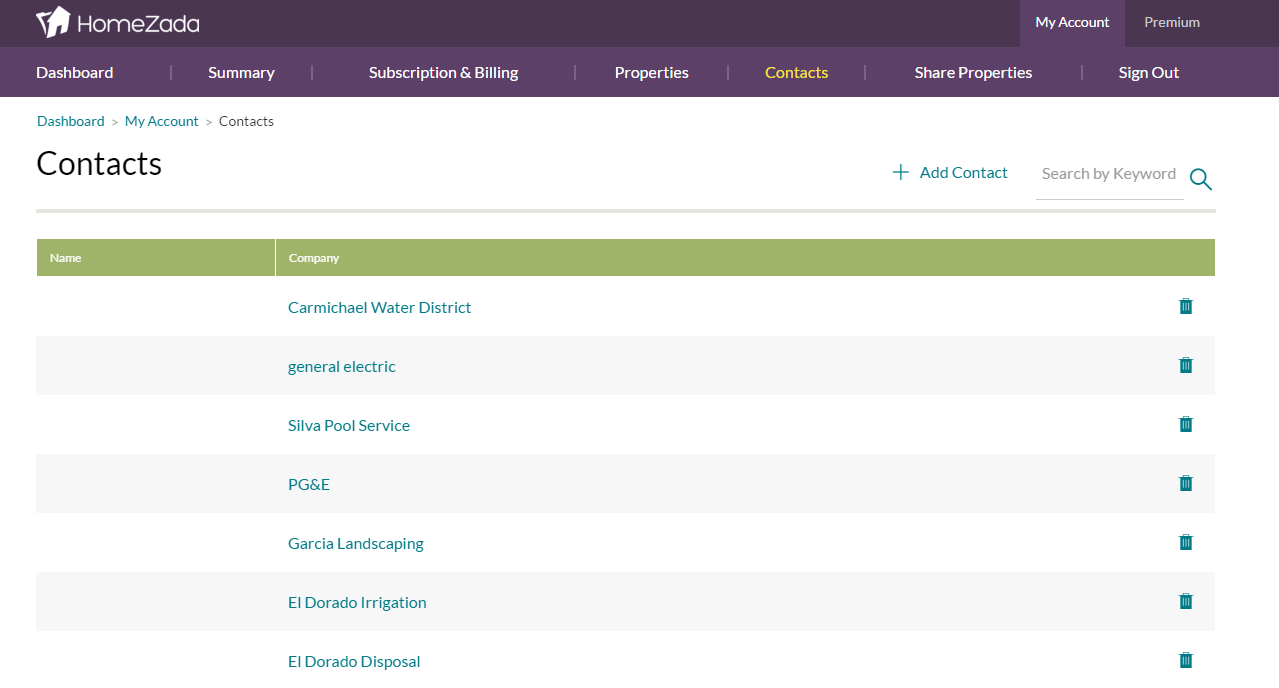The image size is (1279, 688).
Task: Delete the Garcia Landscaping contact
Action: (1186, 542)
